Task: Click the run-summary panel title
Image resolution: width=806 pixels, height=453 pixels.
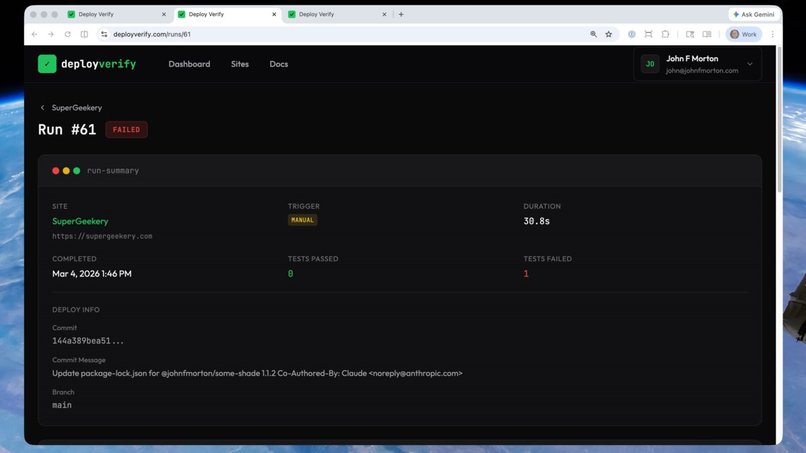Action: [113, 171]
